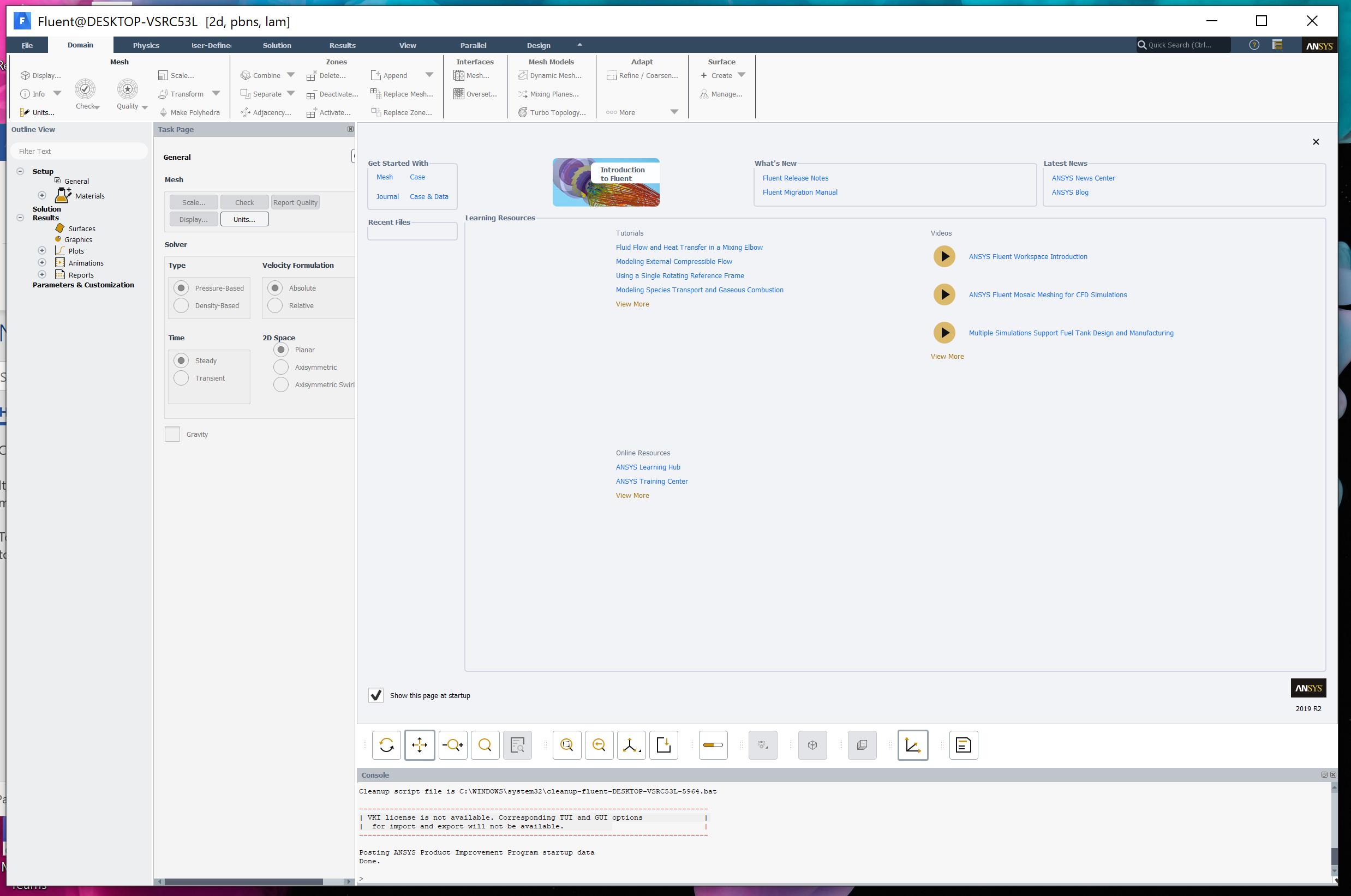Click the mesh Check icon in ribbon
This screenshot has height=896, width=1351.
pyautogui.click(x=85, y=89)
